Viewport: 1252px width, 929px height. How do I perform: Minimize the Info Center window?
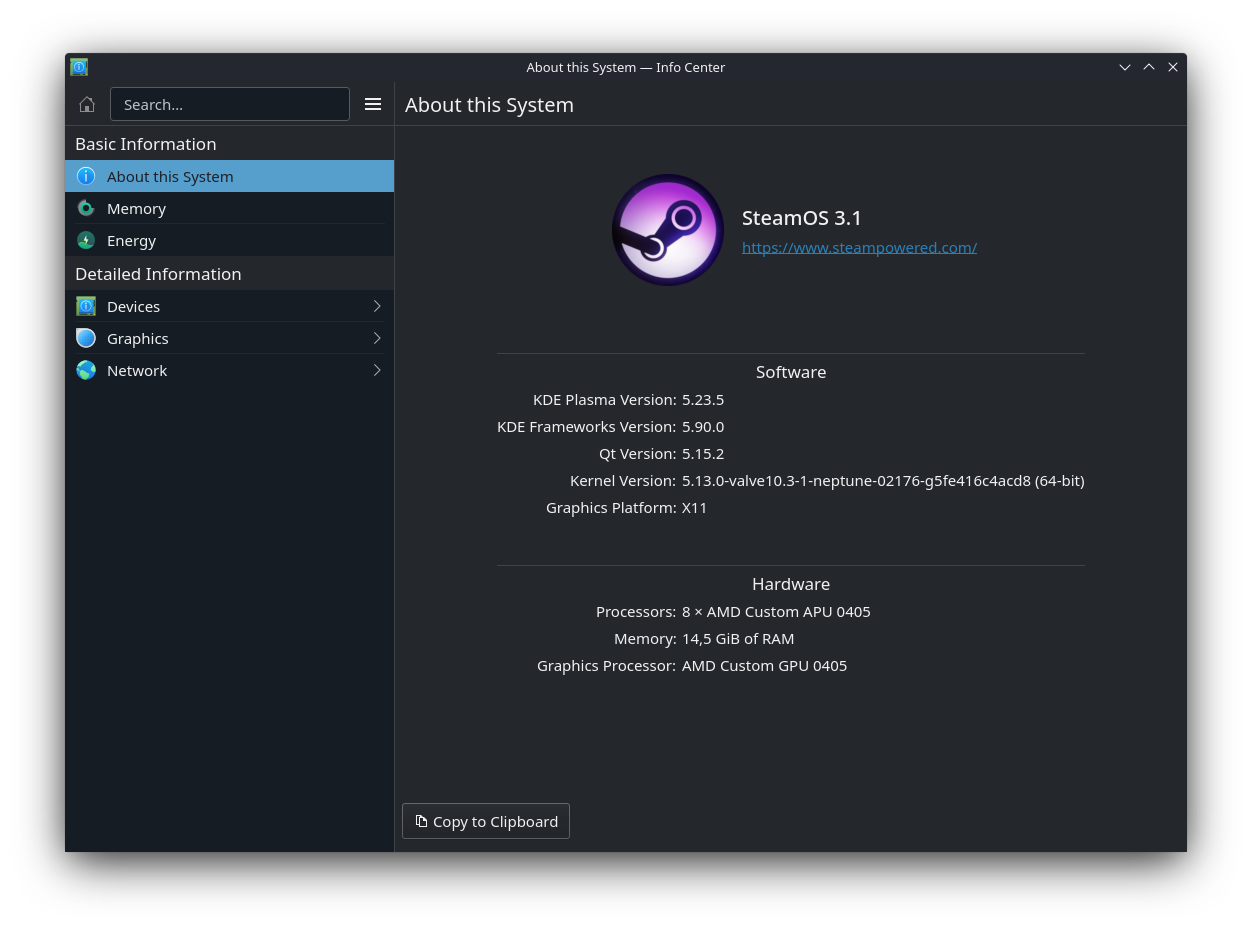[1125, 67]
